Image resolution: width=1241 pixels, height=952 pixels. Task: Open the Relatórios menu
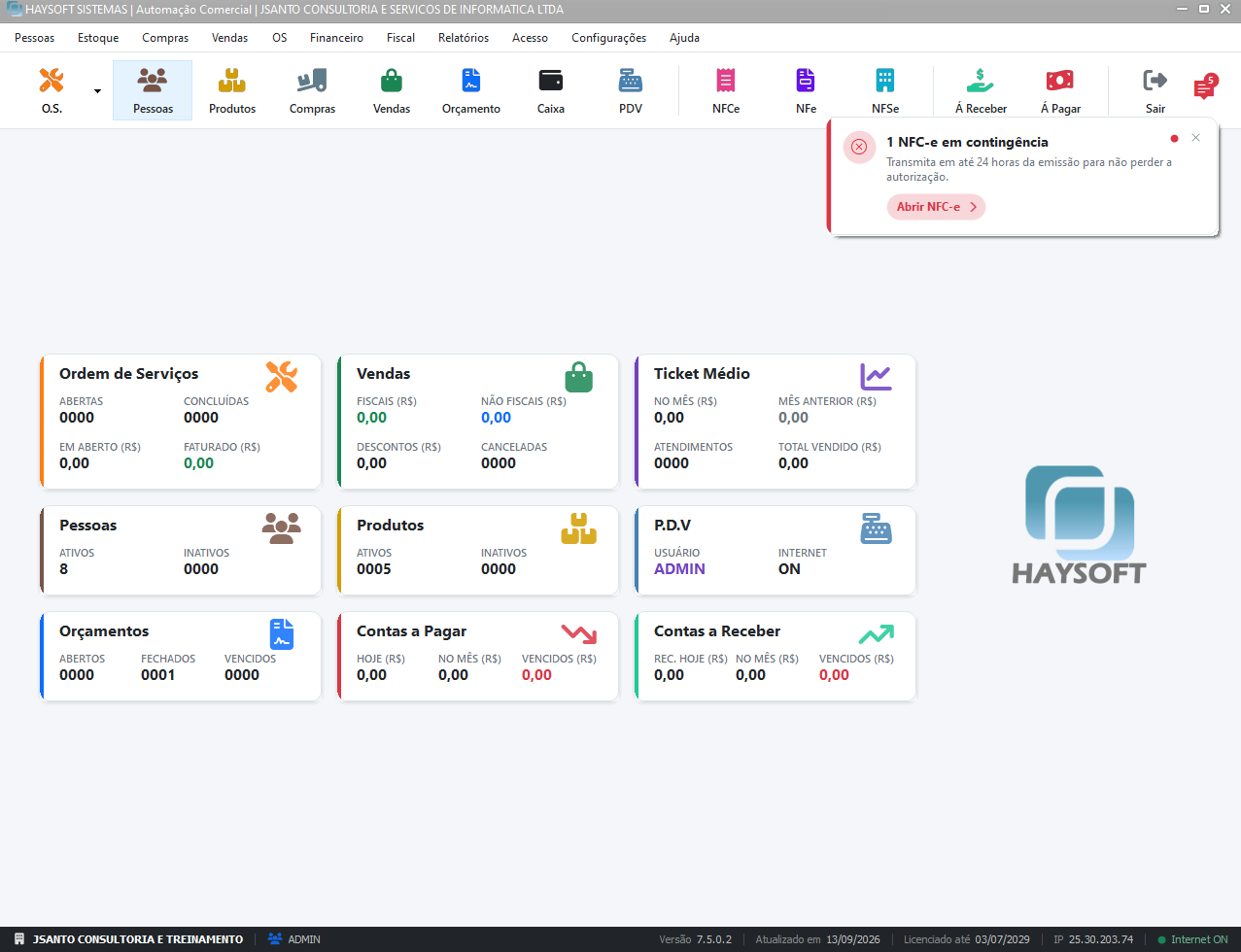[464, 38]
